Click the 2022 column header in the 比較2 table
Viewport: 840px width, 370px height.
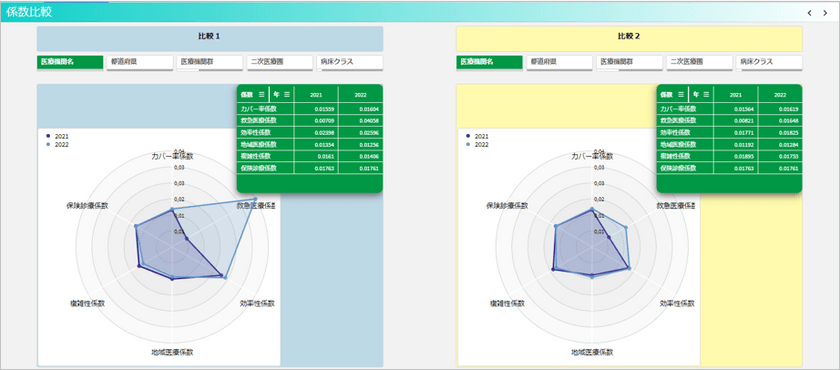(779, 94)
